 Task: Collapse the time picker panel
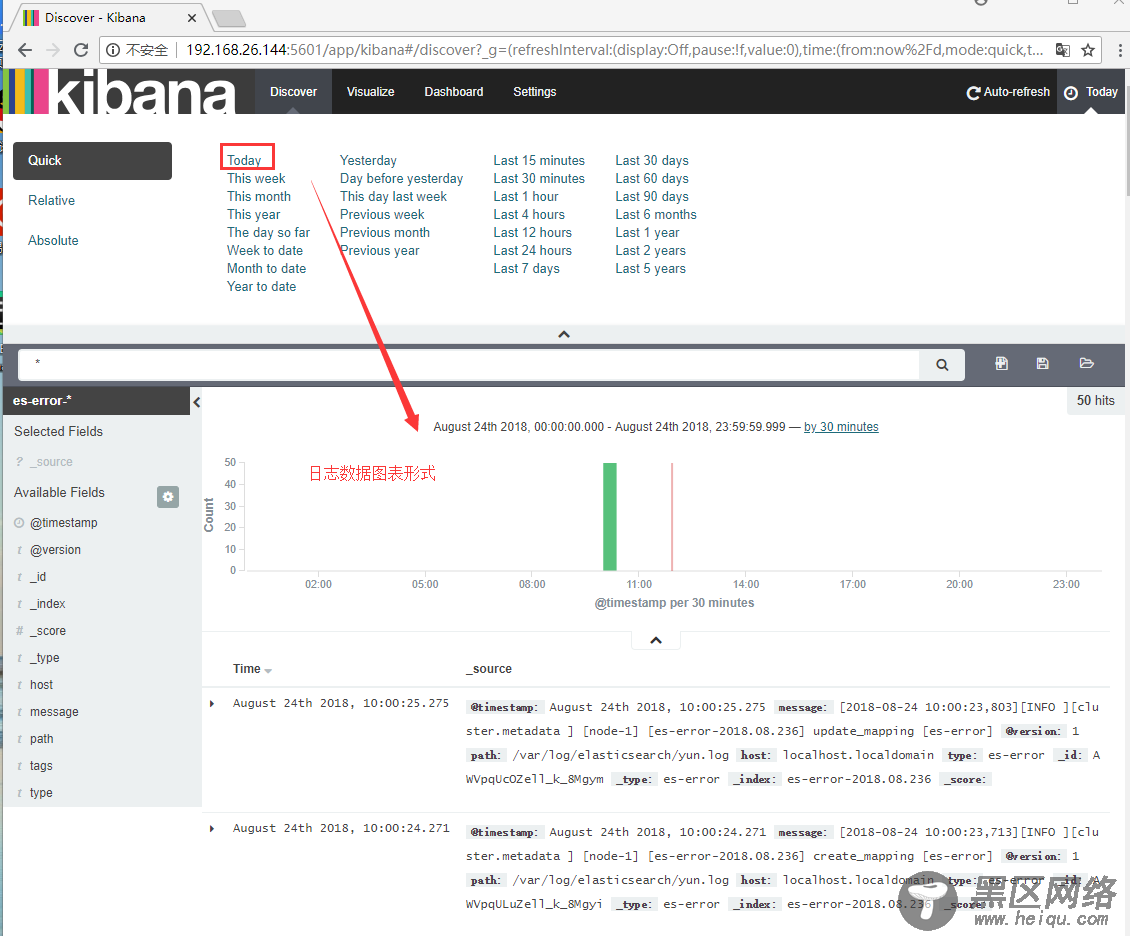pyautogui.click(x=564, y=334)
